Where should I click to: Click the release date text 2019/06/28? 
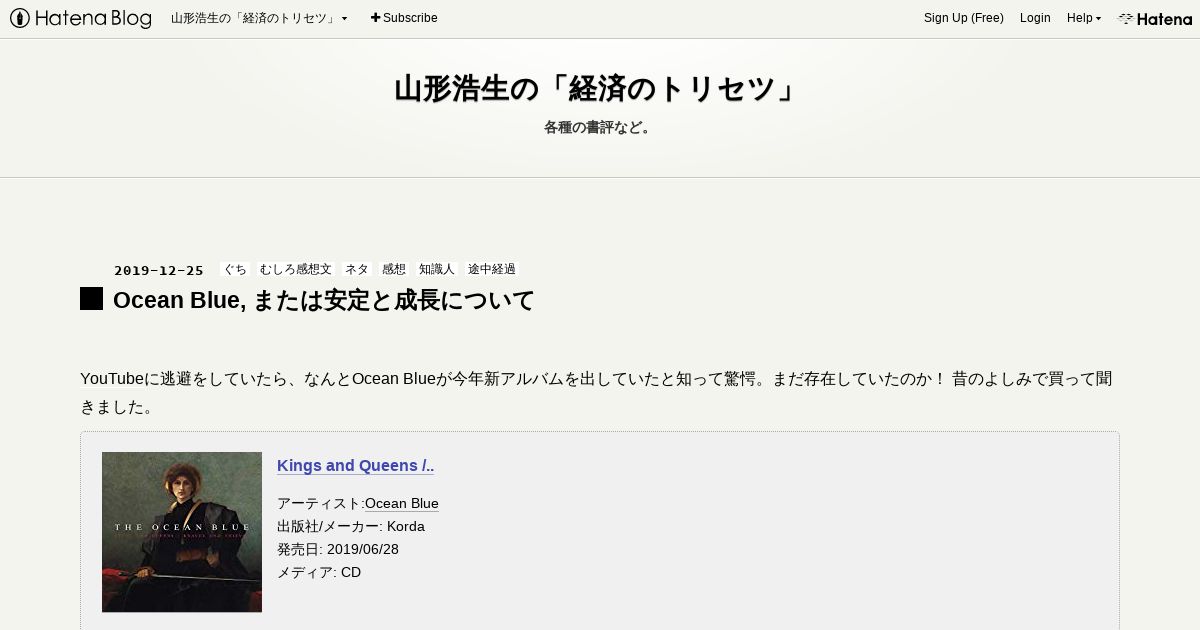point(363,549)
